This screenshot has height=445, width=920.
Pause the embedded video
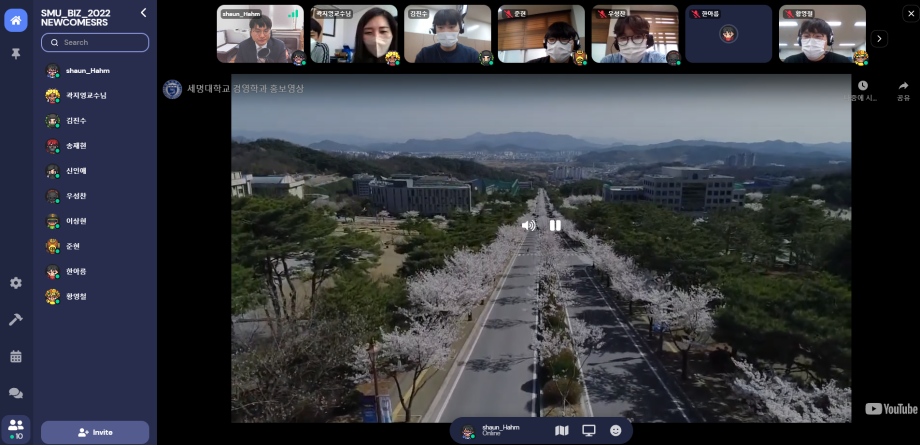click(555, 225)
